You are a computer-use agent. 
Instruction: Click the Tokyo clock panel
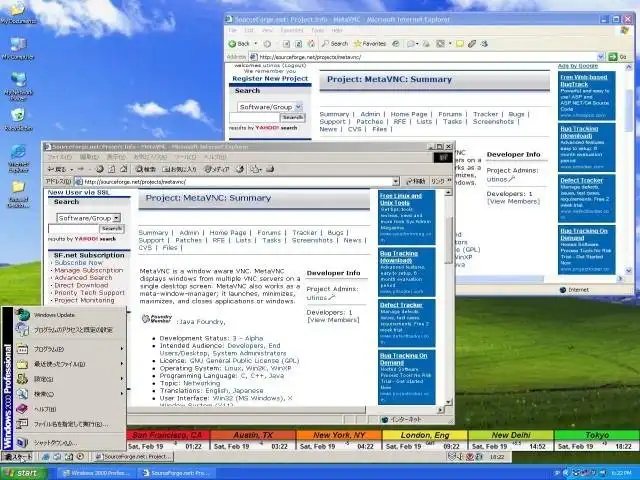pyautogui.click(x=597, y=440)
